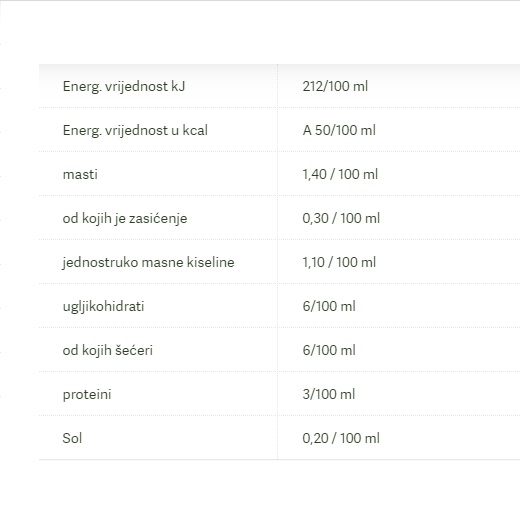Select the 0,30 / 100 ml value

[341, 218]
